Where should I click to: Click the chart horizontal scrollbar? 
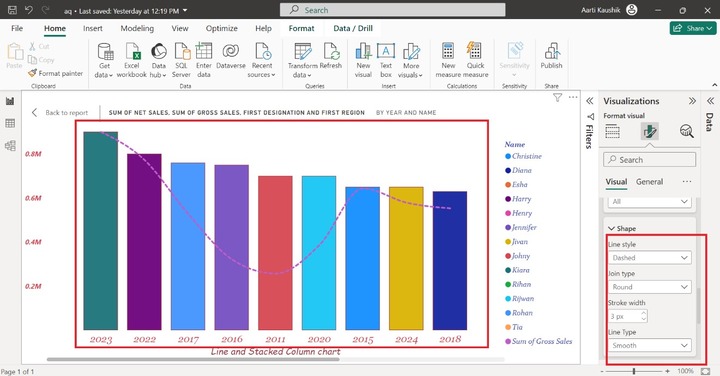tap(193, 359)
